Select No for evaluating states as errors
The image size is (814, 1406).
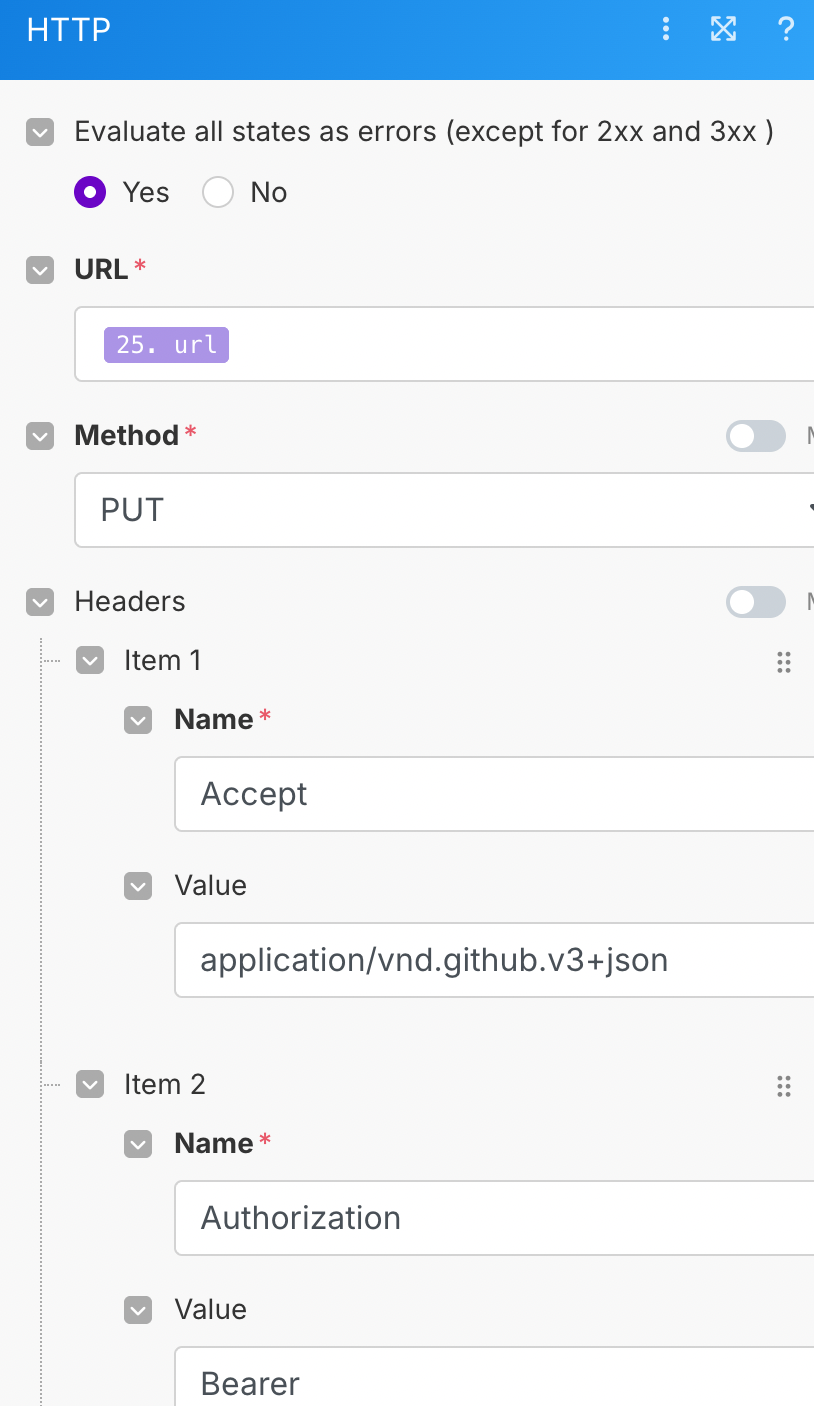tap(218, 192)
